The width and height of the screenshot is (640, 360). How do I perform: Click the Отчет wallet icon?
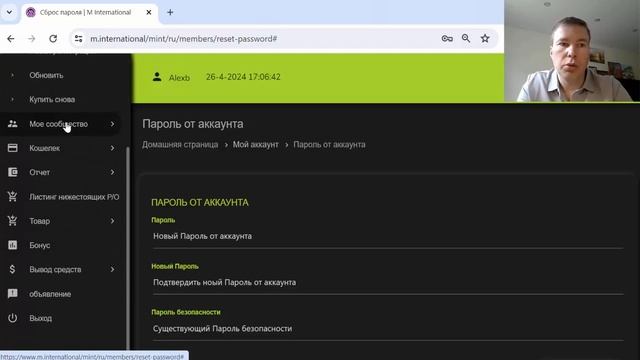[13, 172]
